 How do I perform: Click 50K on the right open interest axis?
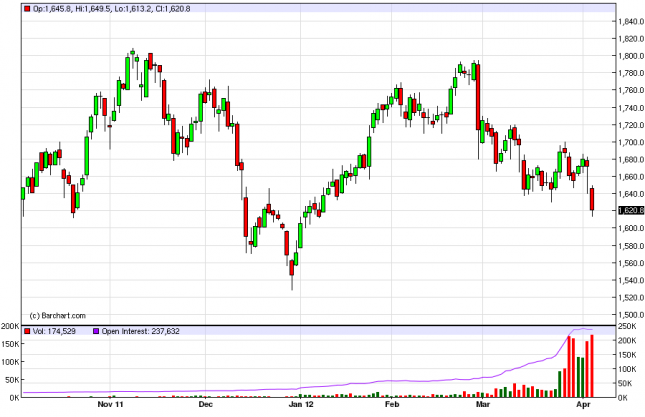tap(627, 384)
